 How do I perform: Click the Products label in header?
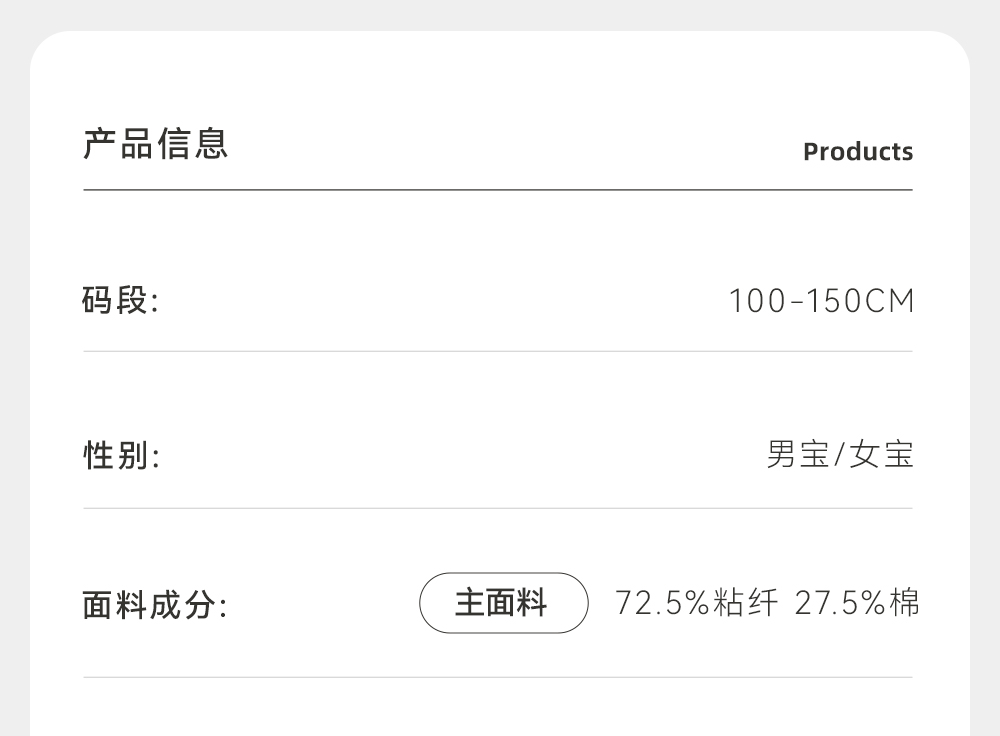click(858, 152)
